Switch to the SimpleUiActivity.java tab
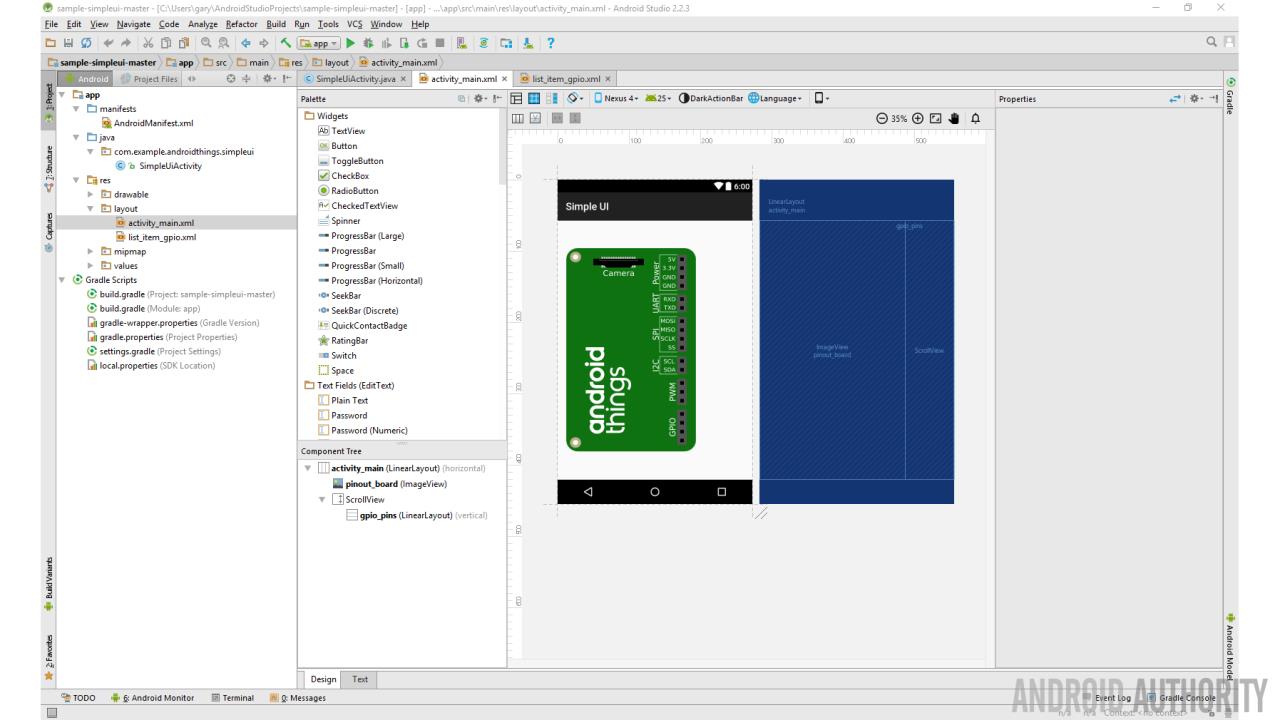1280x720 pixels. 355,78
